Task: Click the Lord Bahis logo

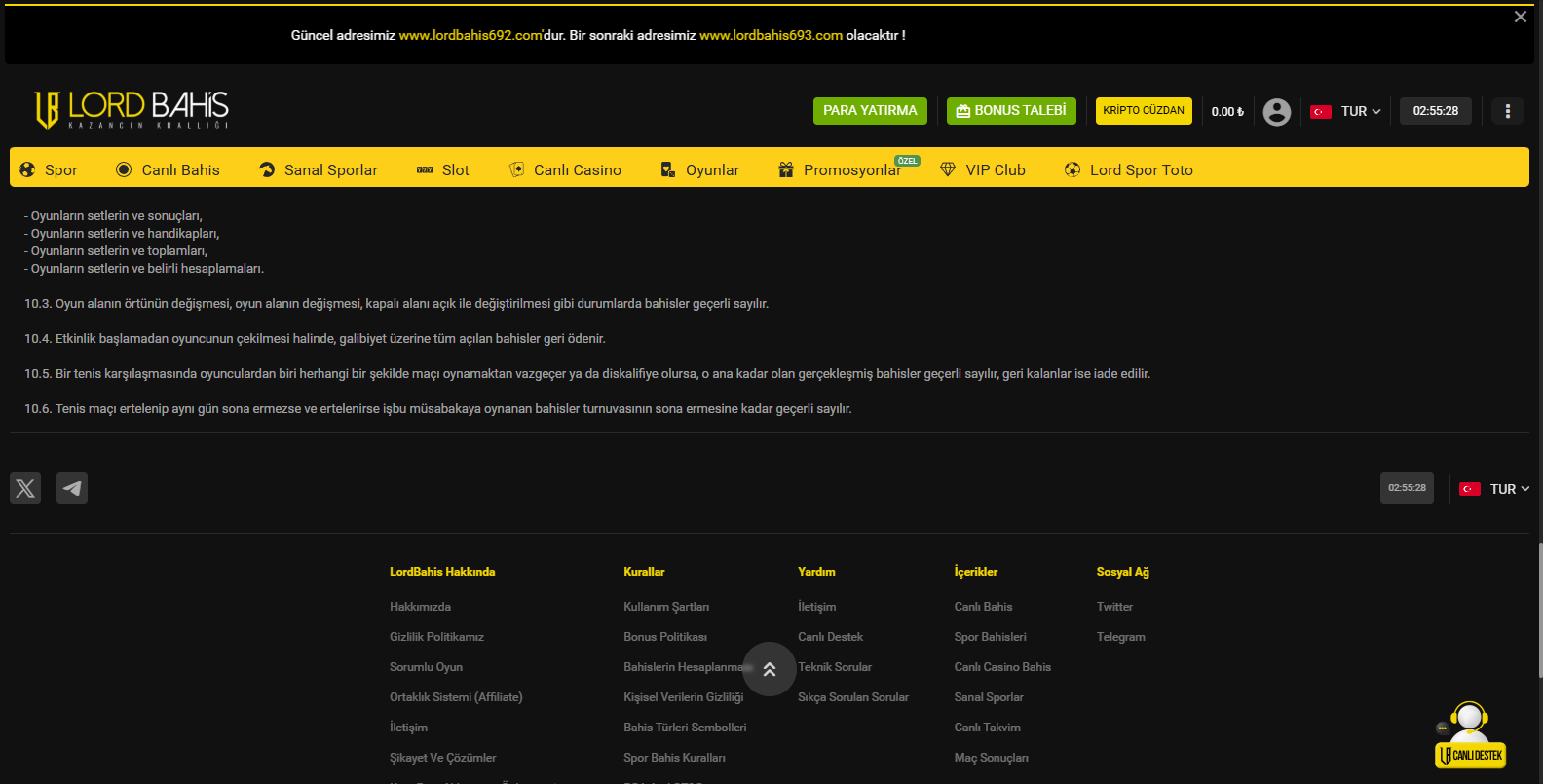Action: (132, 110)
